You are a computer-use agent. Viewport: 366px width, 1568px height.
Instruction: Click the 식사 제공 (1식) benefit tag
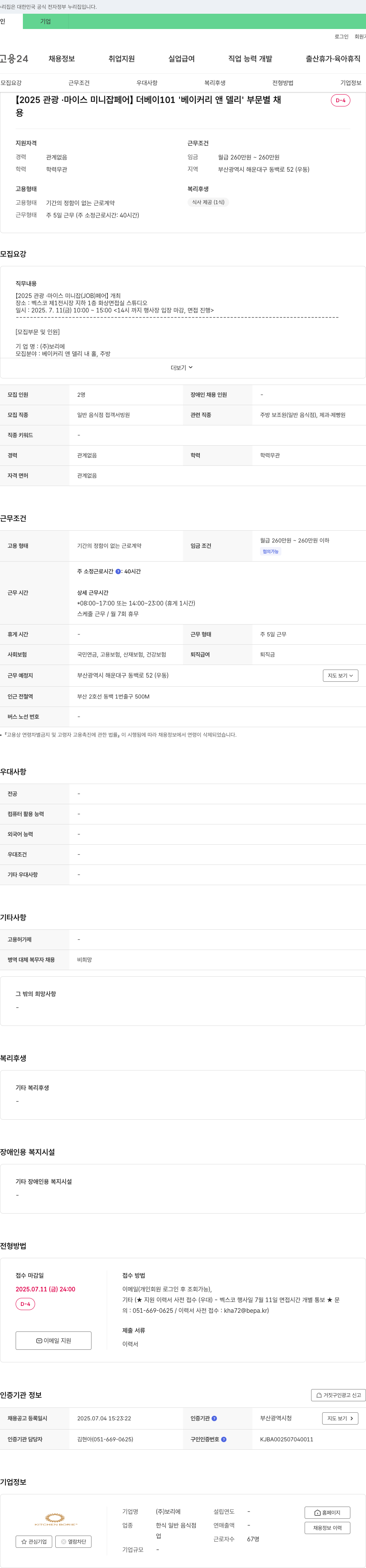(208, 202)
